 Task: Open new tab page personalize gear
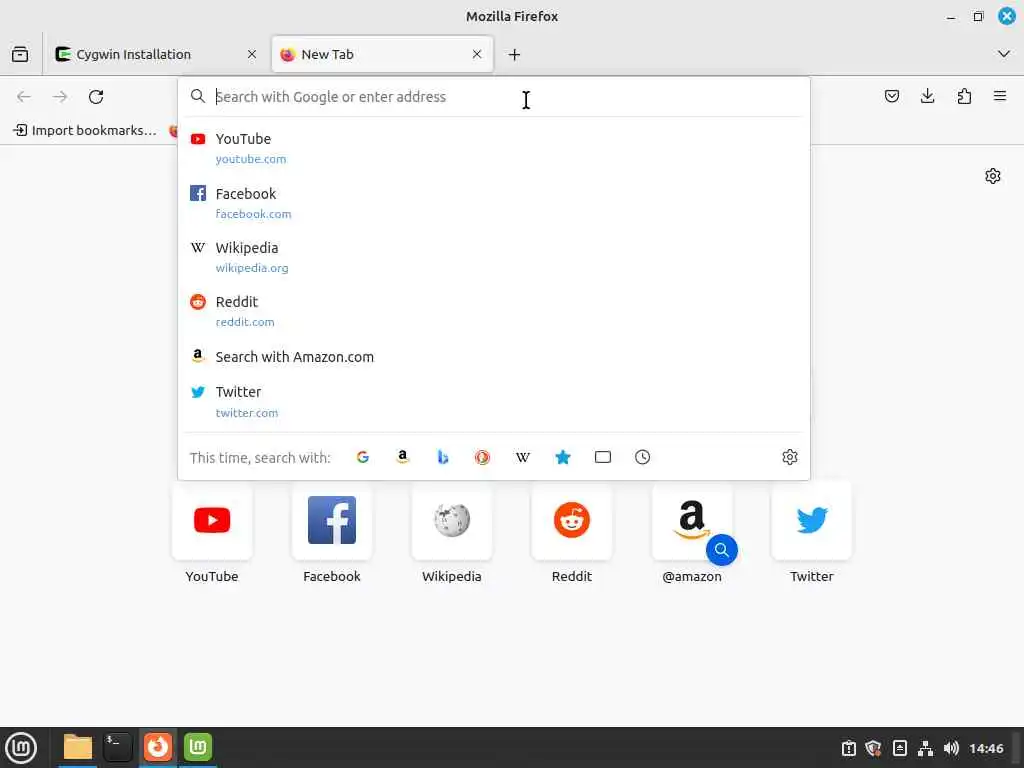(993, 176)
